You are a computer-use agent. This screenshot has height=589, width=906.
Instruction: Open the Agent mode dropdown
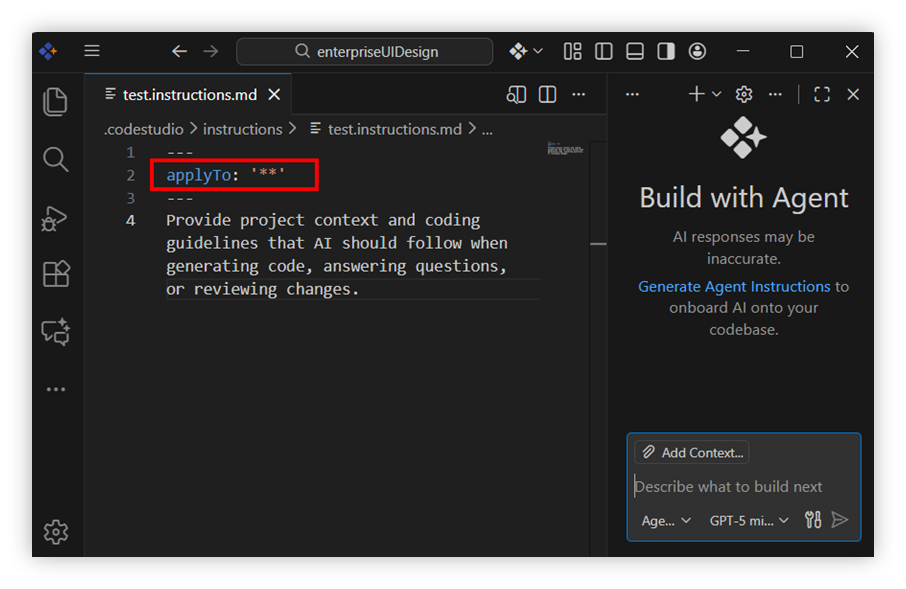point(666,520)
